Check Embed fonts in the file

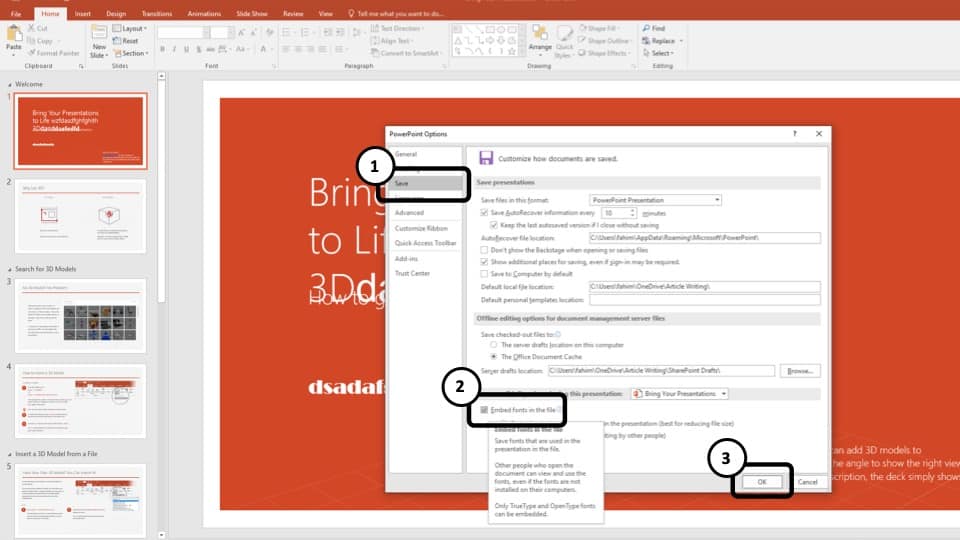tap(484, 410)
